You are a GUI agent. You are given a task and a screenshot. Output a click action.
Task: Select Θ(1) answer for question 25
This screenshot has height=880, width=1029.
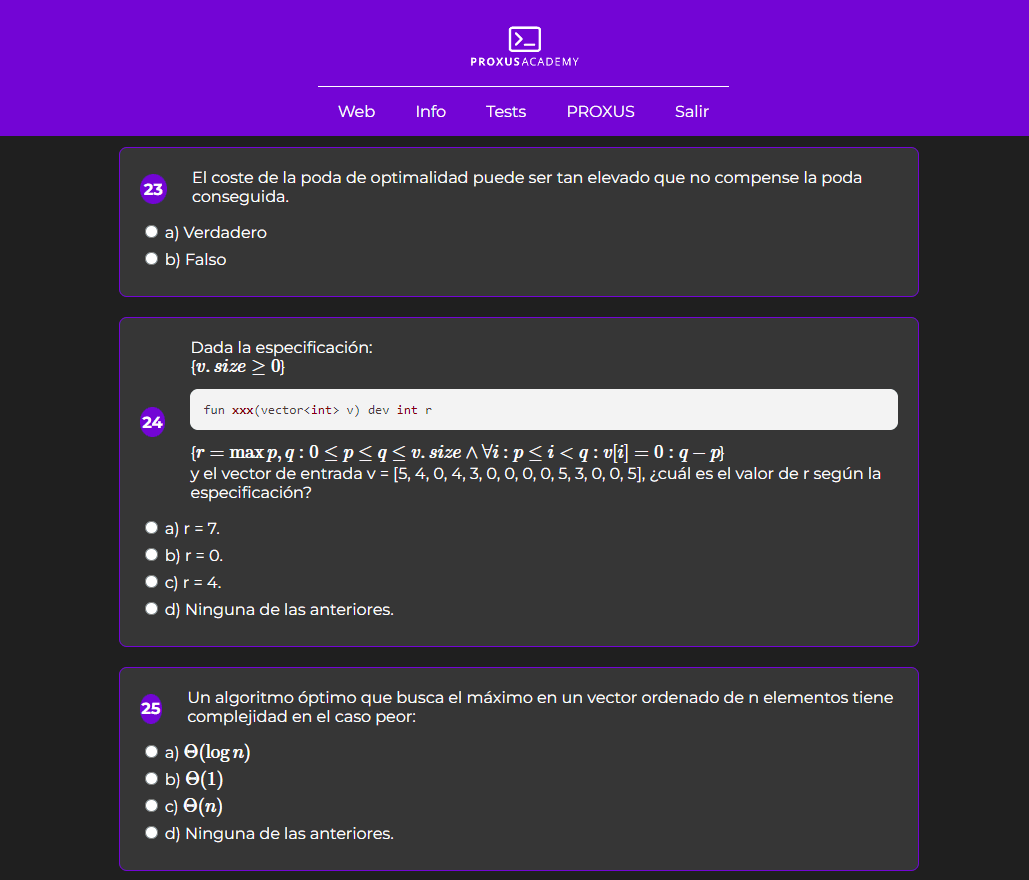pos(152,779)
